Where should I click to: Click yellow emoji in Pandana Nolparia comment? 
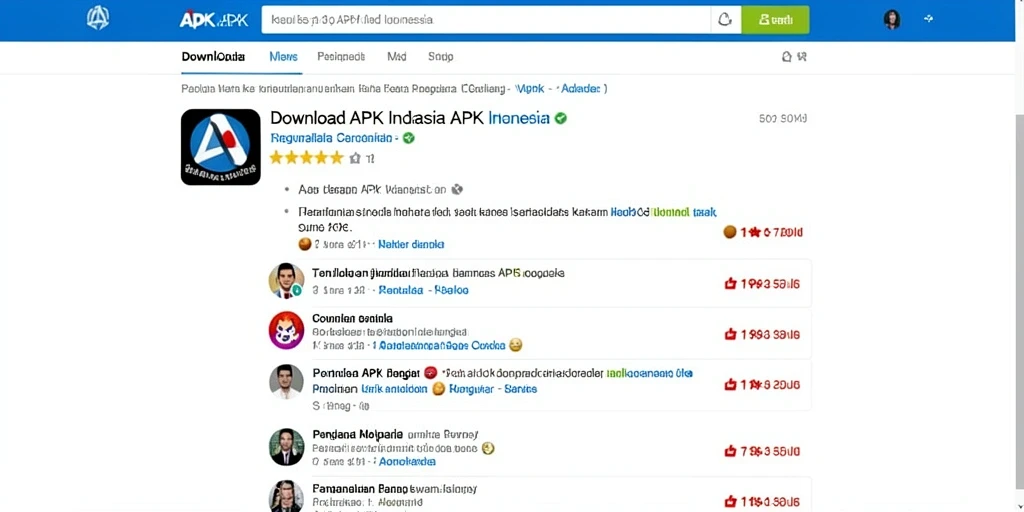(x=488, y=449)
